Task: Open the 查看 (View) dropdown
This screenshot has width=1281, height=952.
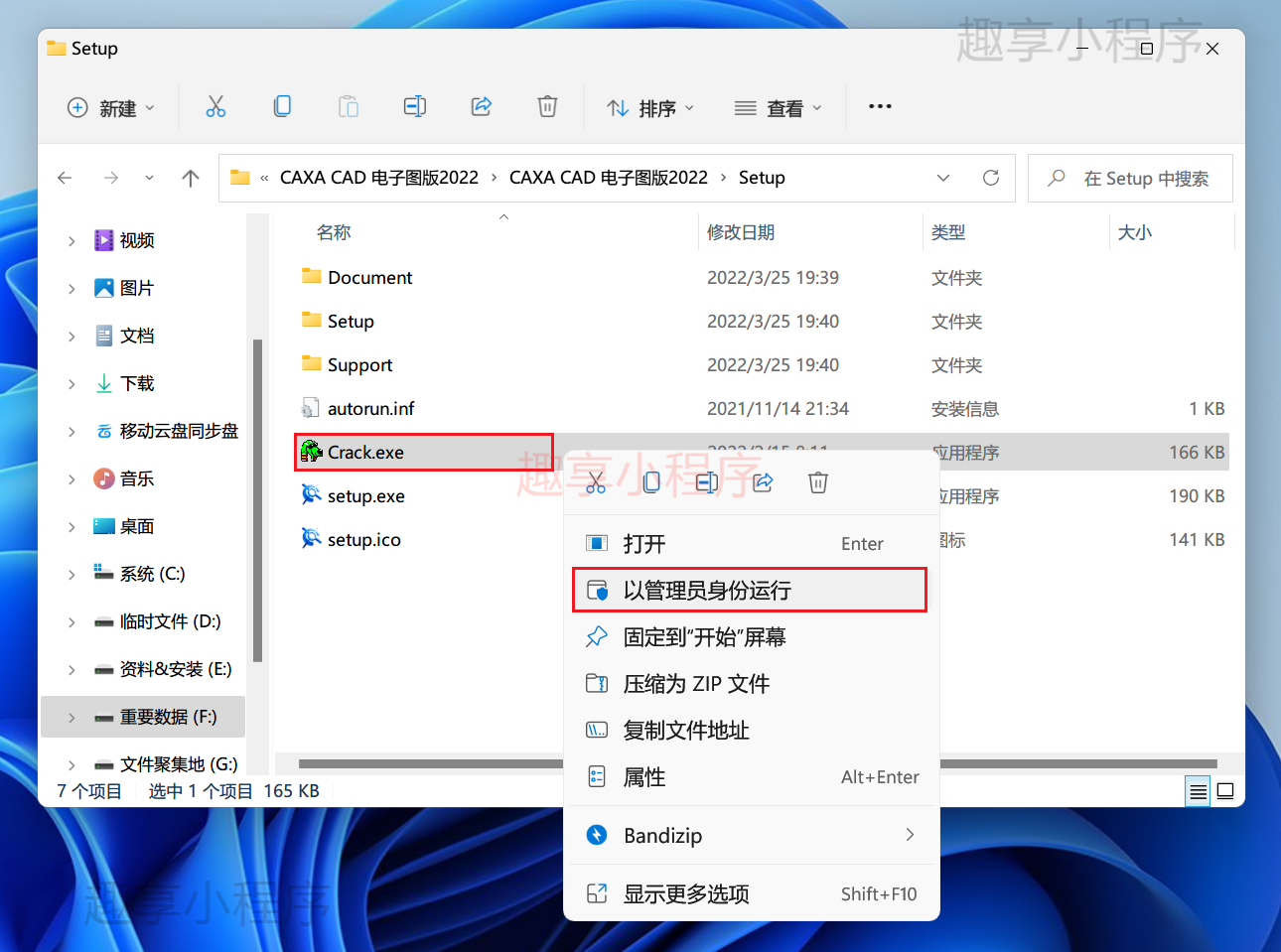Action: [x=779, y=107]
